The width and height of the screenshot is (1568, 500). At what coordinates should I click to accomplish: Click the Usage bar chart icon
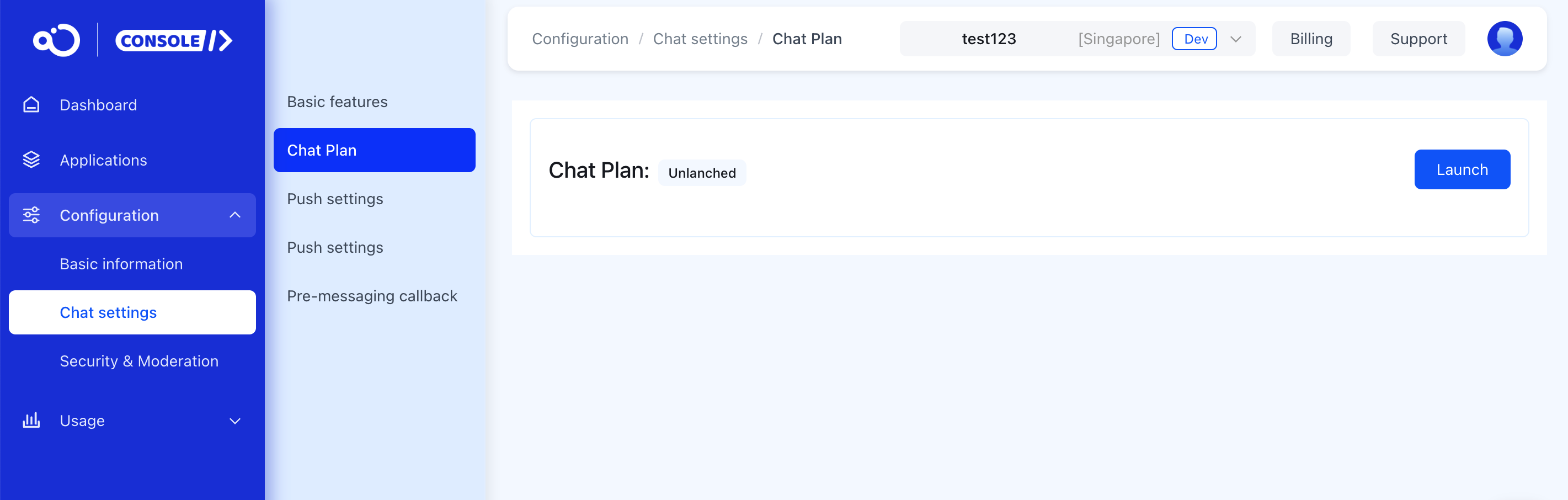pos(31,420)
